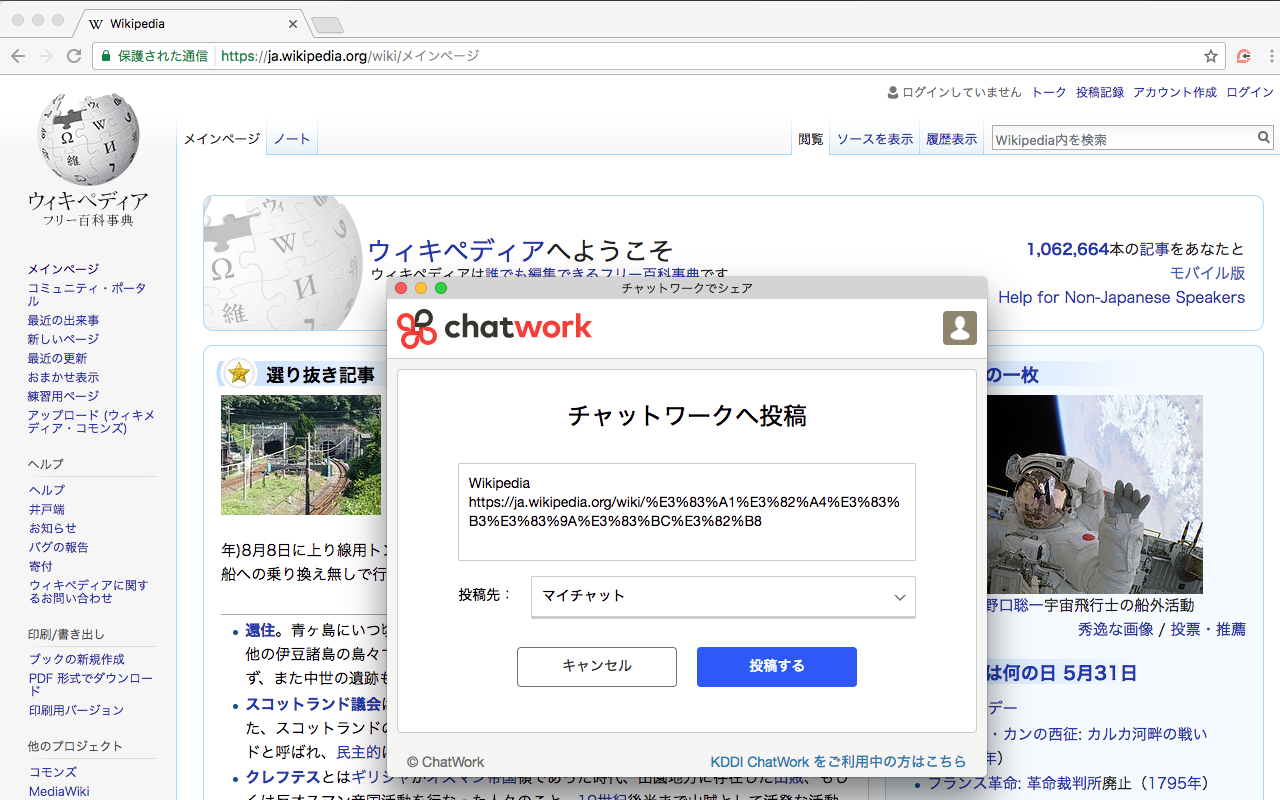Close the Wikipedia browser tab
Screen dimensions: 1280x800
[x=292, y=24]
